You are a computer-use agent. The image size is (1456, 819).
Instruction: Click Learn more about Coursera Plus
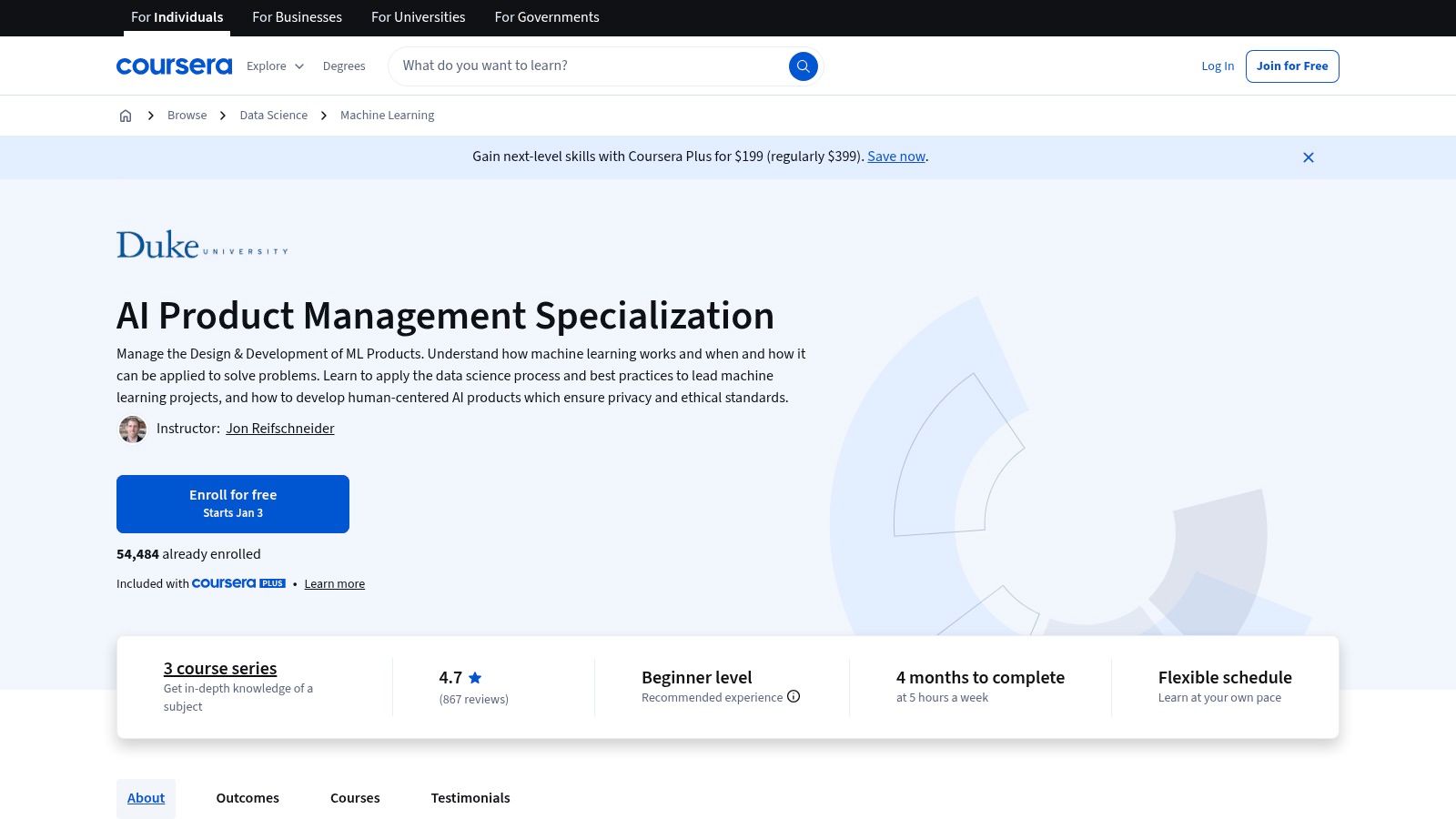pyautogui.click(x=335, y=584)
